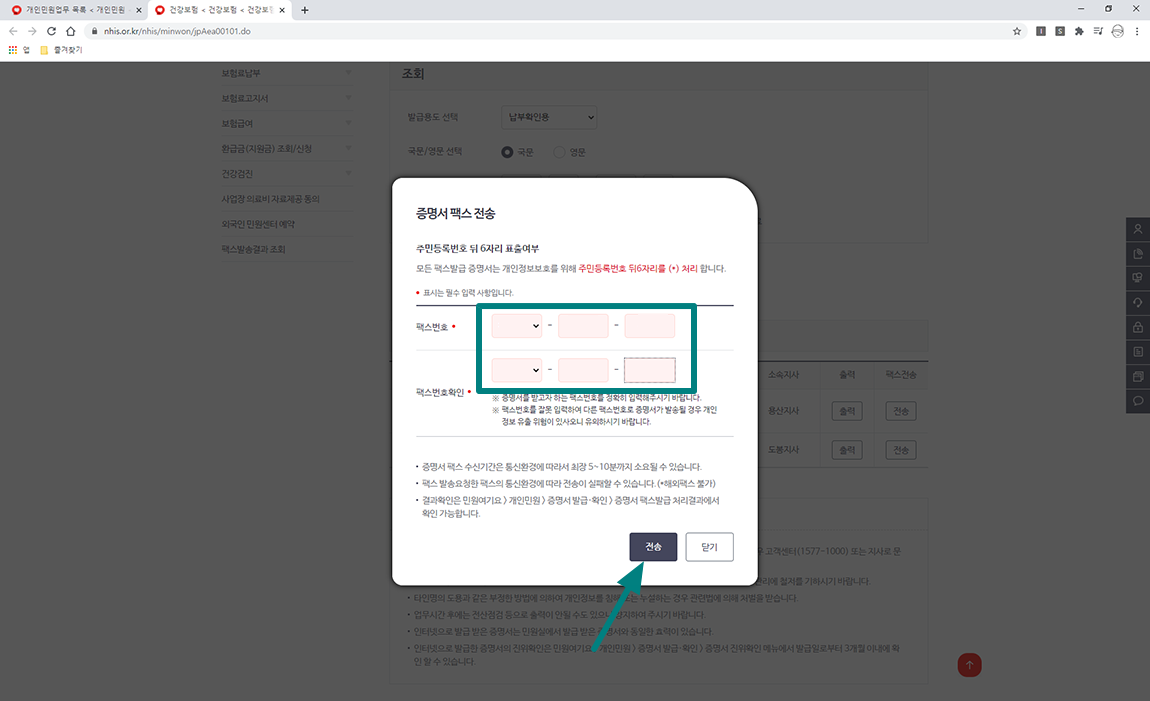1150x701 pixels.
Task: Open the 'S' extension icon in toolbar
Action: 1060,31
